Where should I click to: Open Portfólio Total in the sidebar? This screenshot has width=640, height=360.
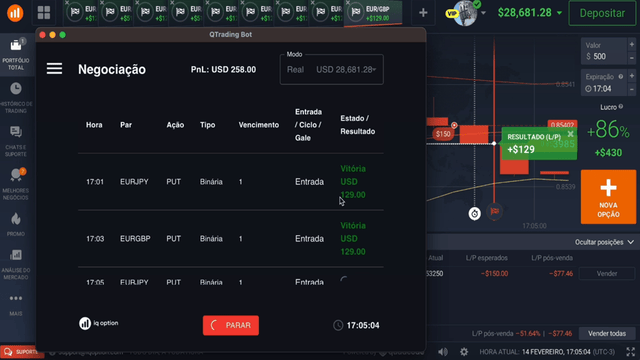16,54
